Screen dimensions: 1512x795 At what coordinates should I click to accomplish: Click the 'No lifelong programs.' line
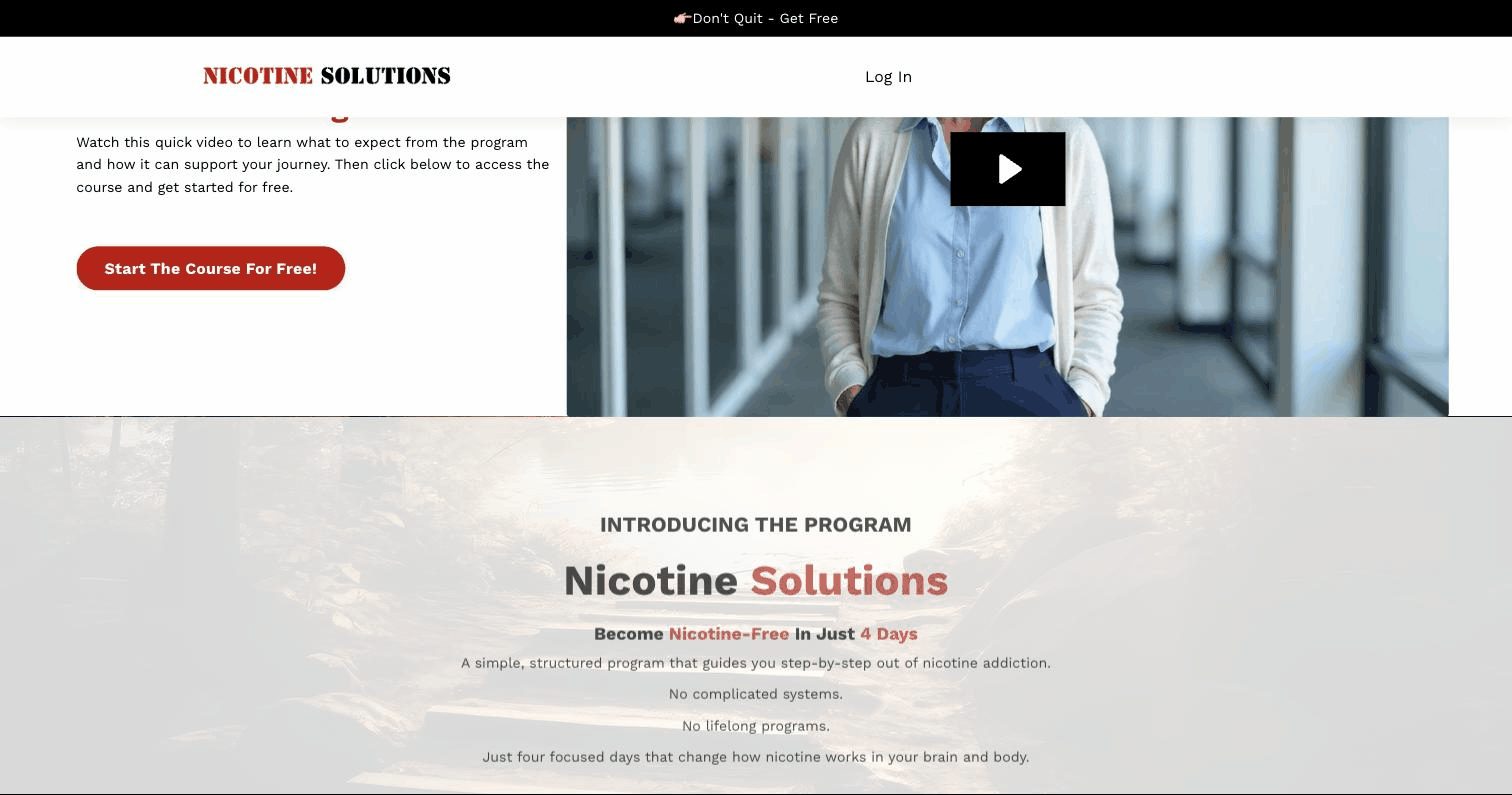coord(756,726)
